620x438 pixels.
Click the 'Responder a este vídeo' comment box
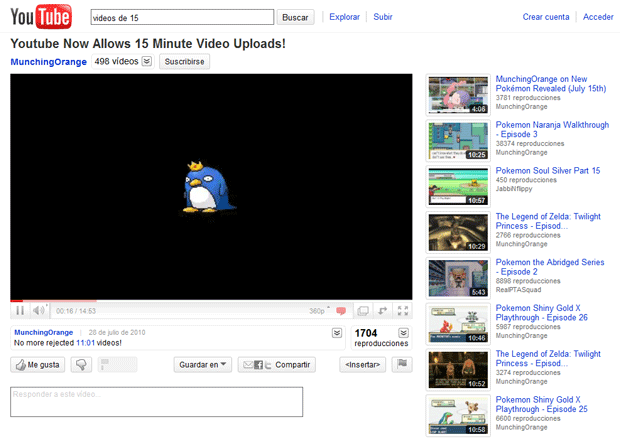[x=157, y=402]
